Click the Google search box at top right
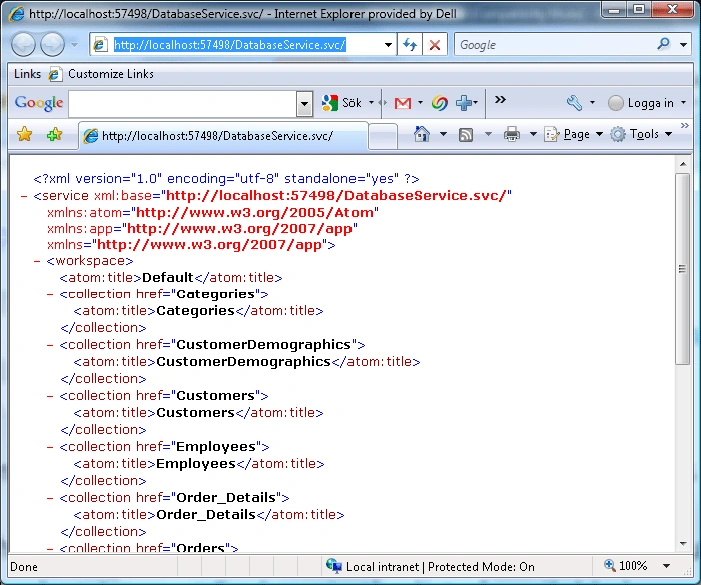The width and height of the screenshot is (701, 585). (x=554, y=45)
